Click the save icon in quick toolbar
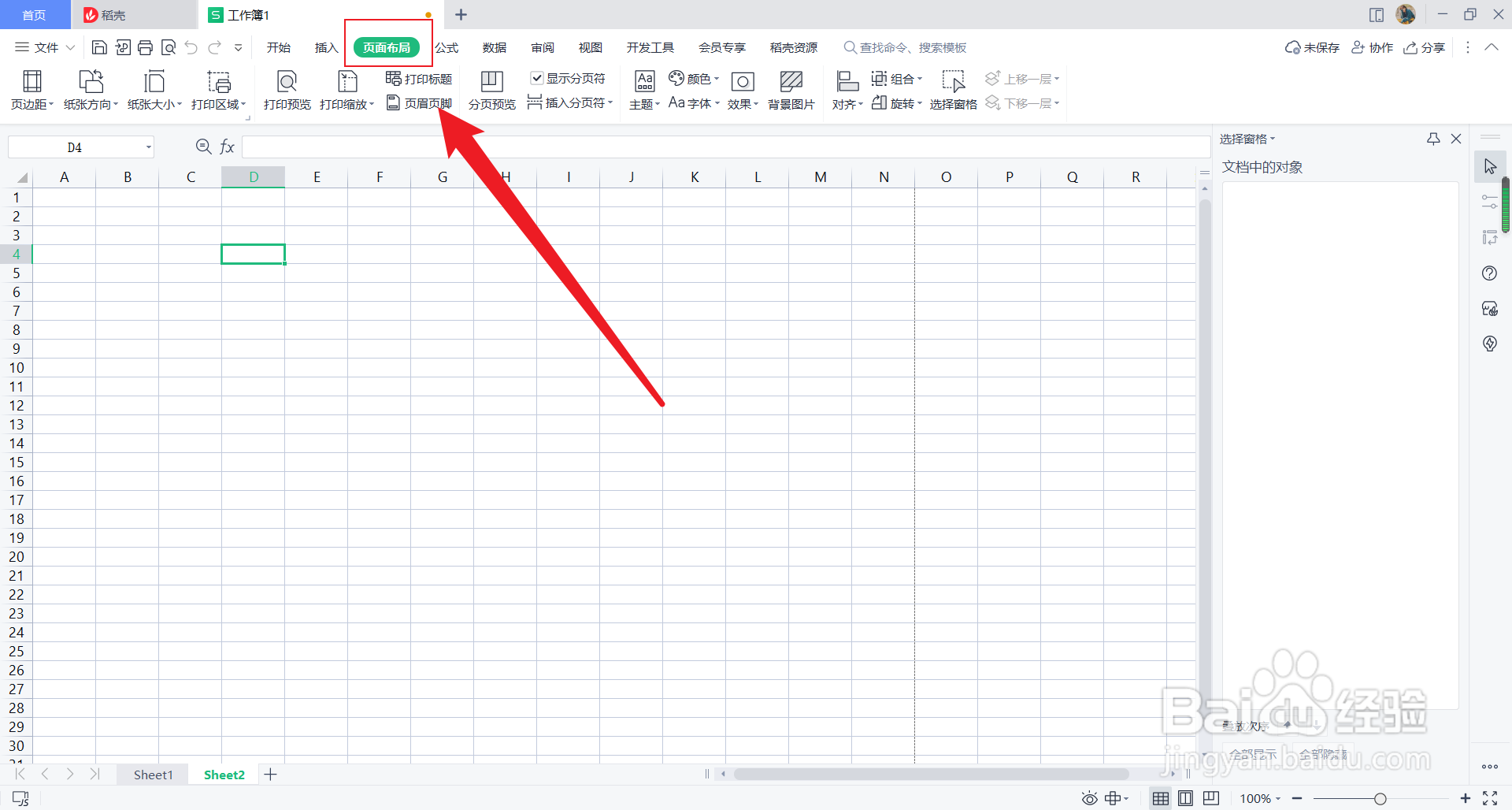The image size is (1512, 810). (x=99, y=47)
